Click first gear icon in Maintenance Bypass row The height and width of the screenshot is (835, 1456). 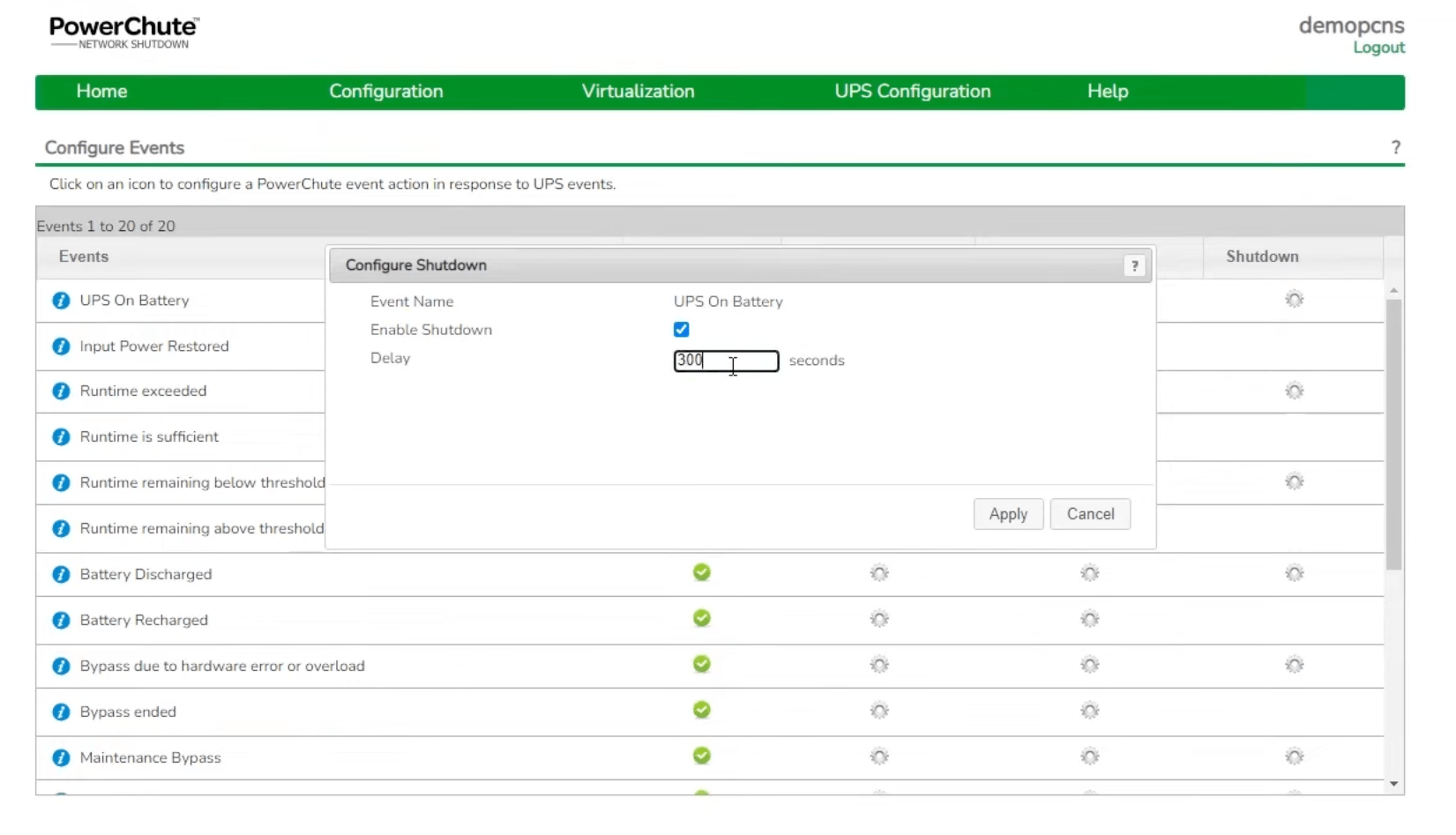879,757
